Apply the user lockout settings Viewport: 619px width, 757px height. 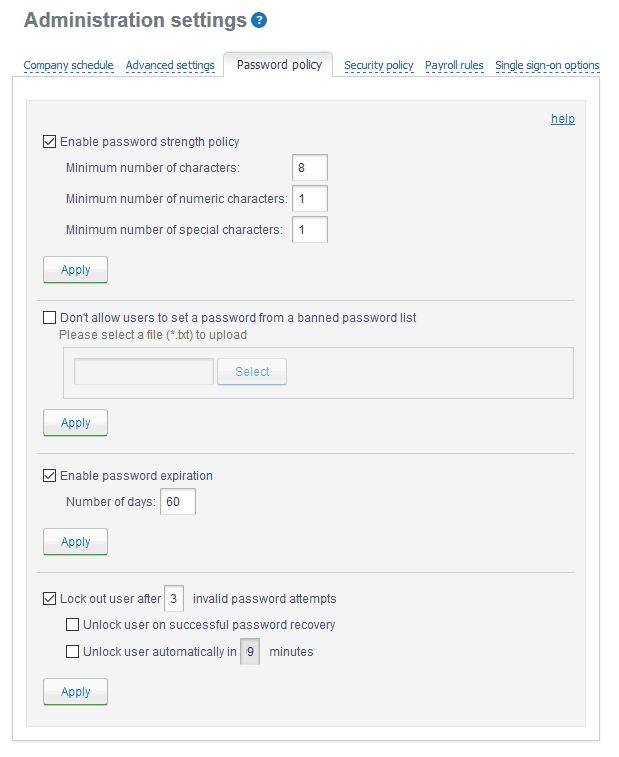point(75,692)
